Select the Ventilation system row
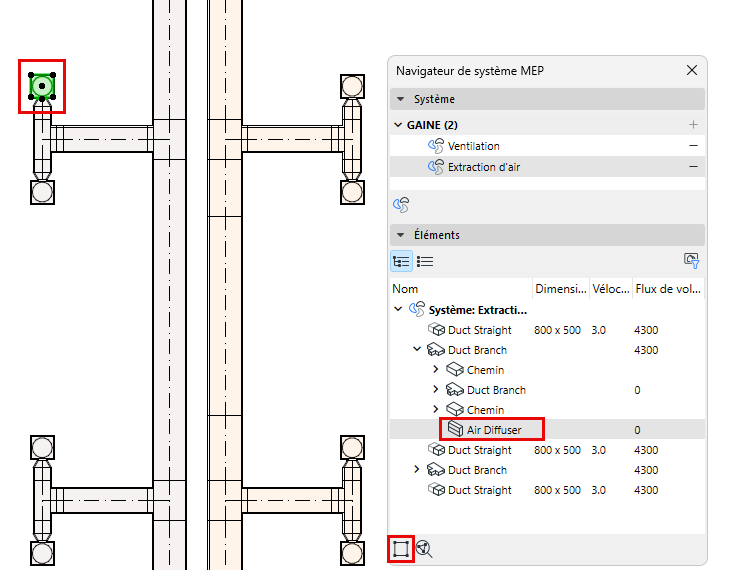730x570 pixels. tap(547, 146)
